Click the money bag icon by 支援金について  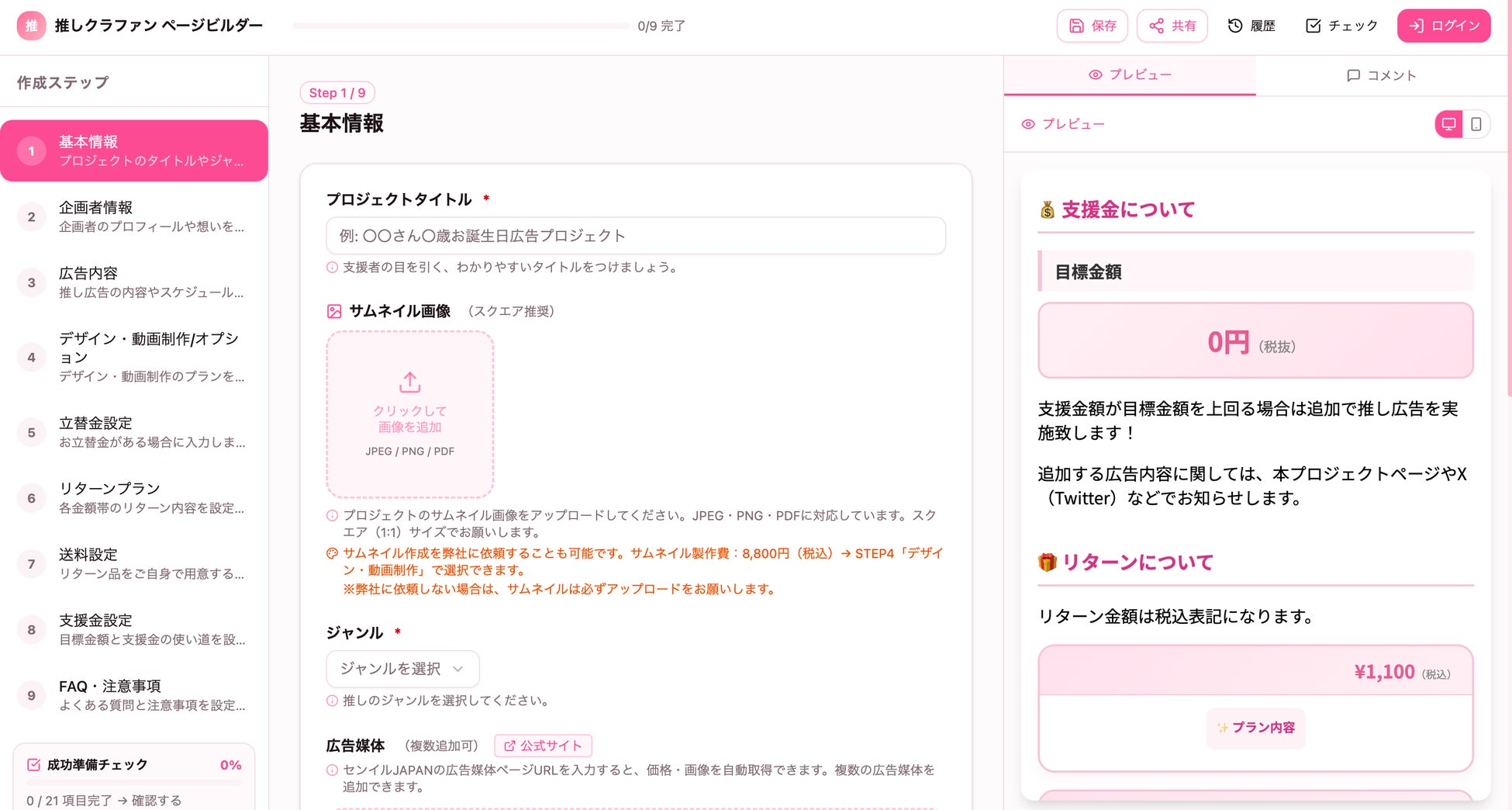[1048, 209]
